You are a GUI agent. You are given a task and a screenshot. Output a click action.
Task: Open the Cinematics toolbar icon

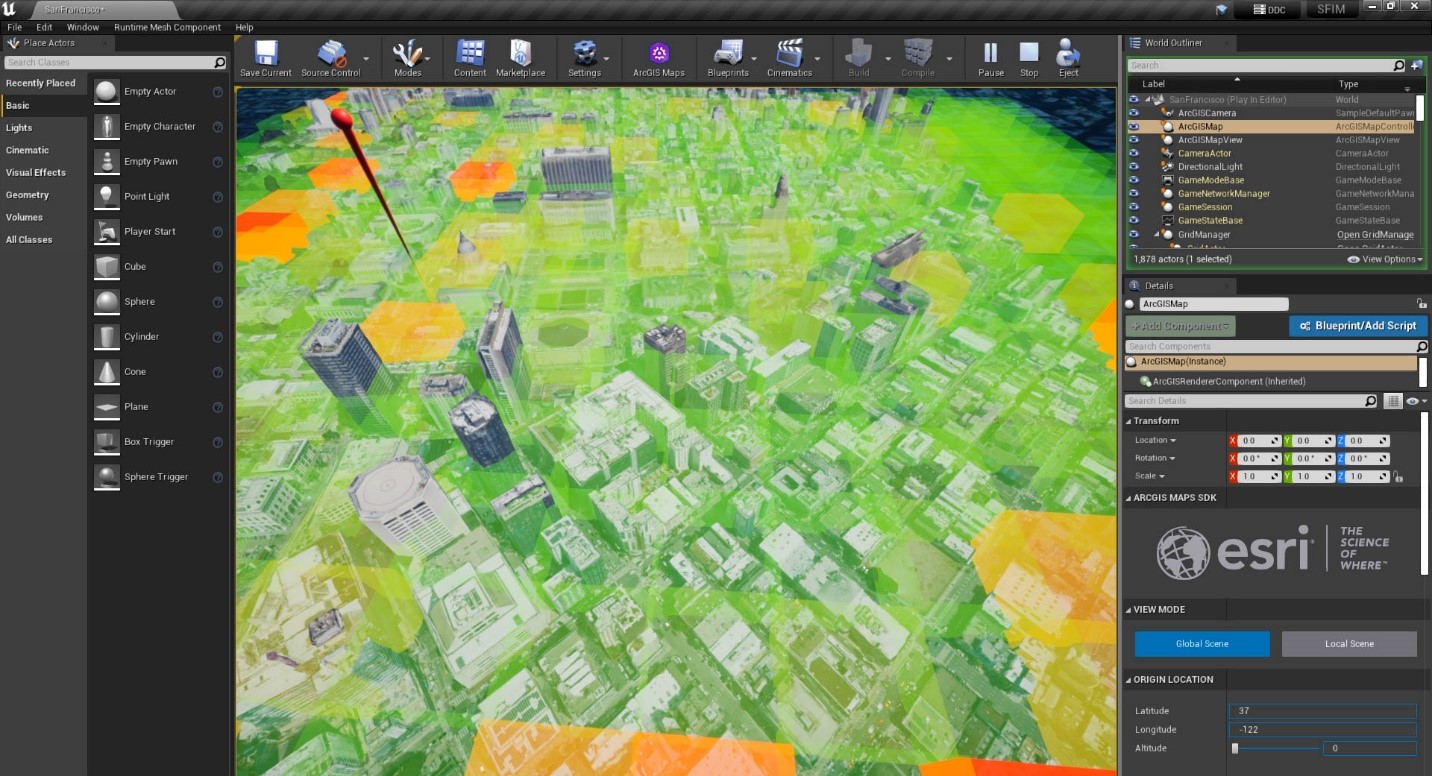[x=789, y=58]
